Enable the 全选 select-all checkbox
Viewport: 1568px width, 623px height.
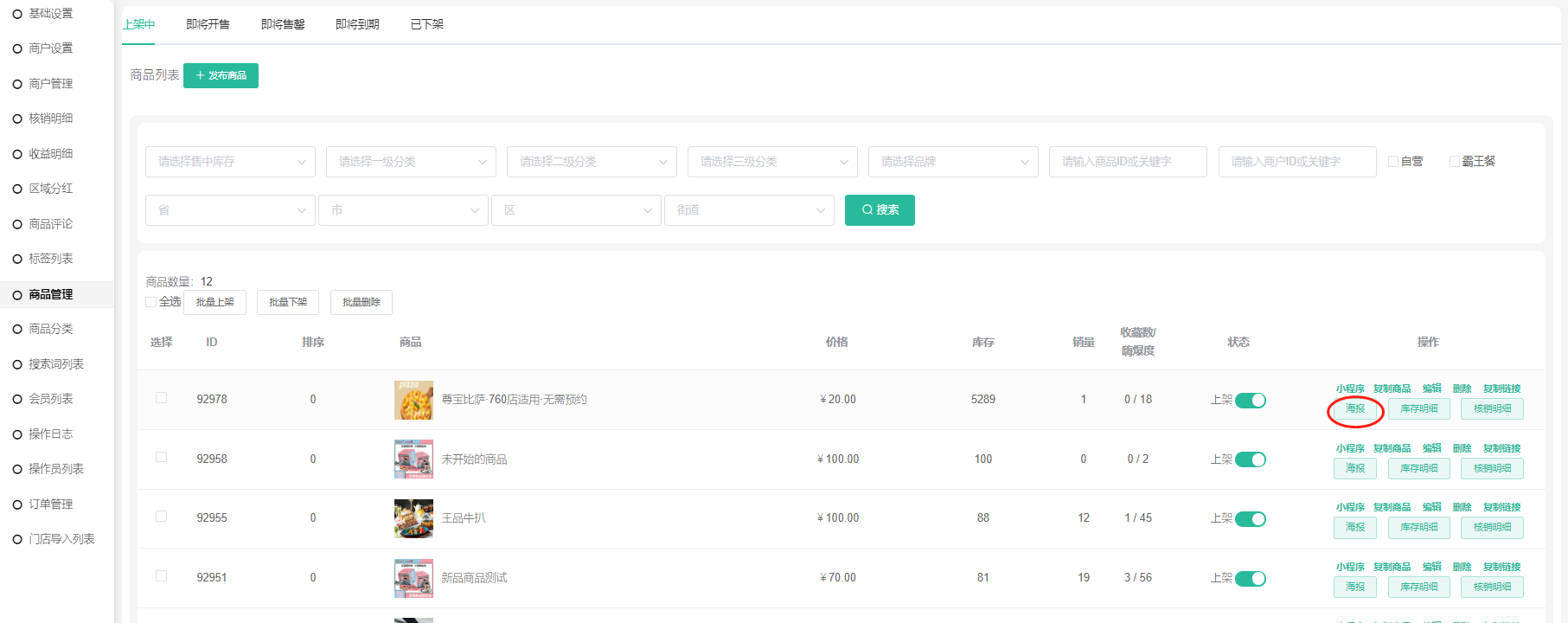pos(151,302)
